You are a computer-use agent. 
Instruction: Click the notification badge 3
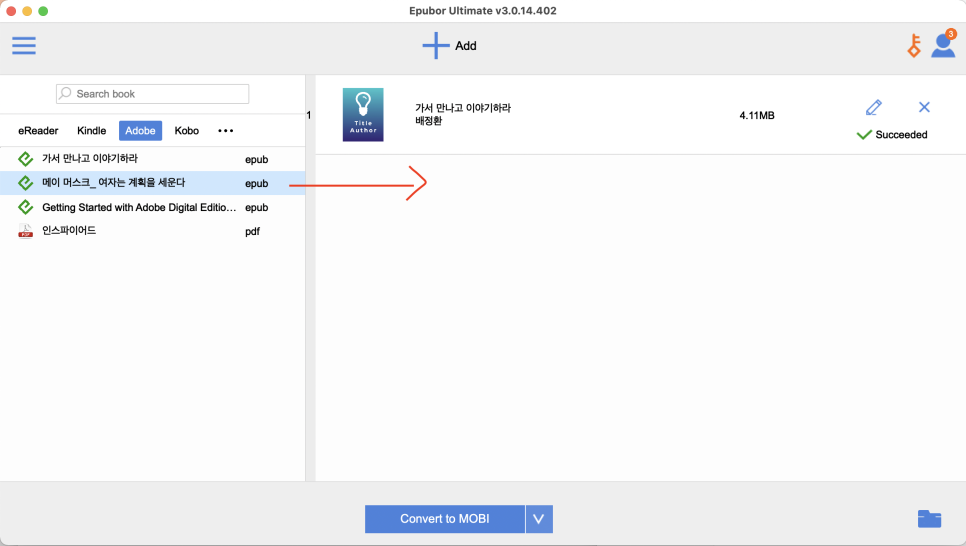[951, 34]
